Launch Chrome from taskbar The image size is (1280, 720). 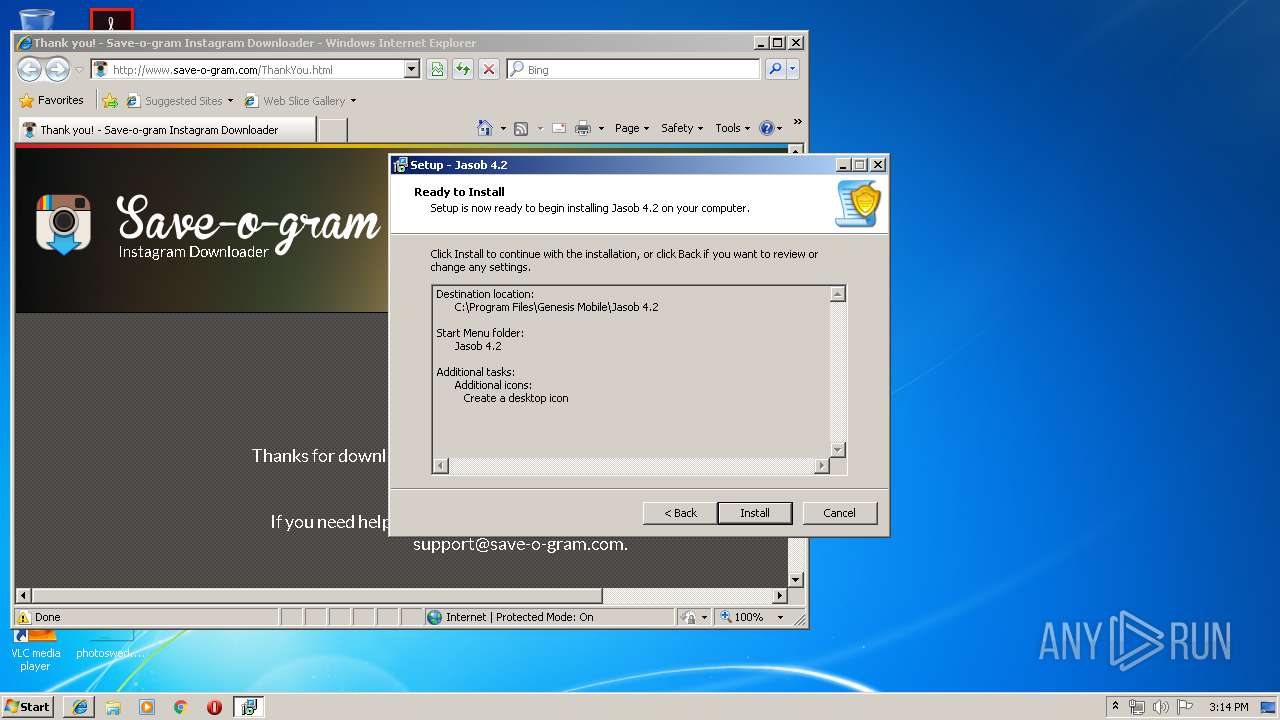(181, 707)
